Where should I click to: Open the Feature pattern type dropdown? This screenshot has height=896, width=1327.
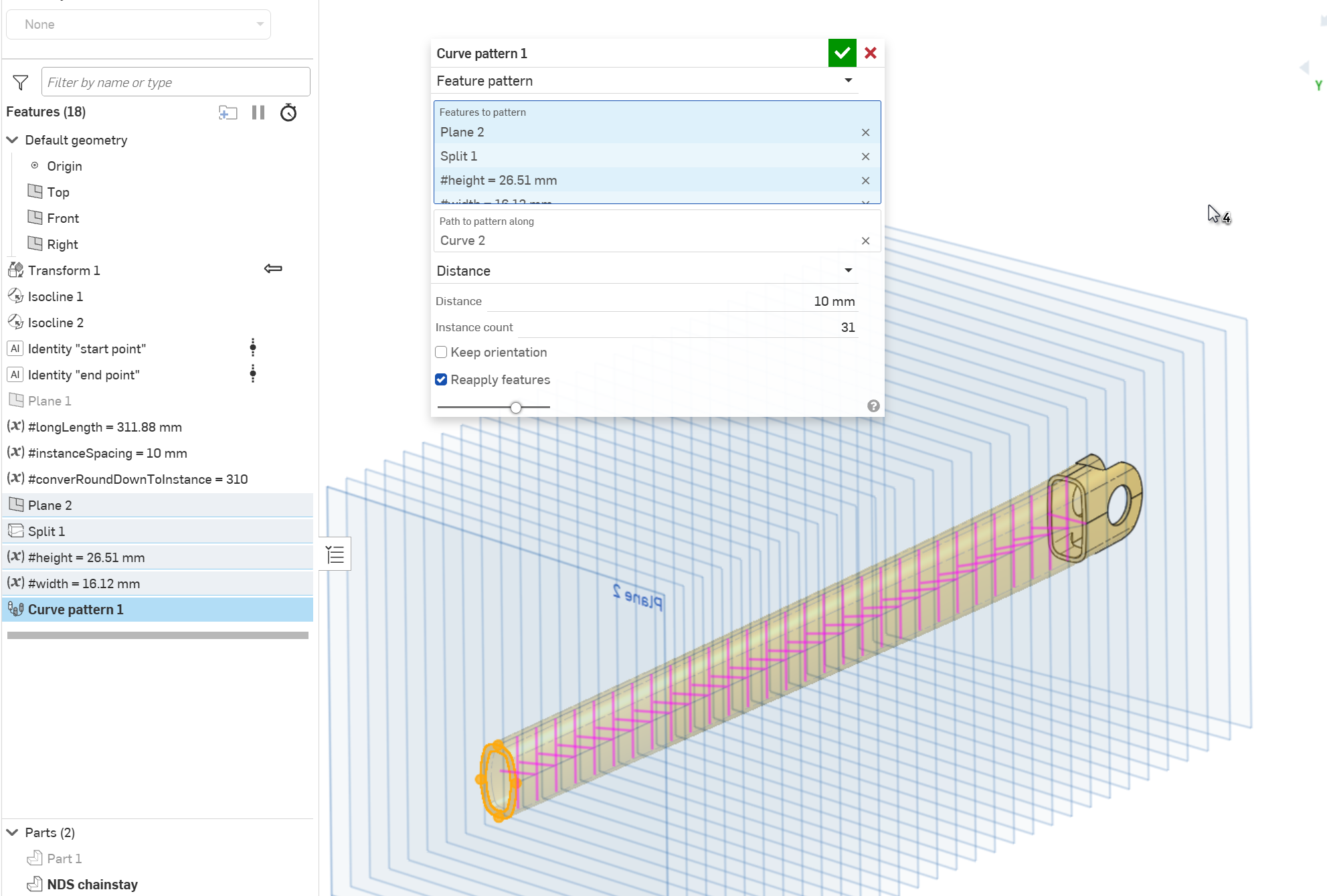point(848,81)
